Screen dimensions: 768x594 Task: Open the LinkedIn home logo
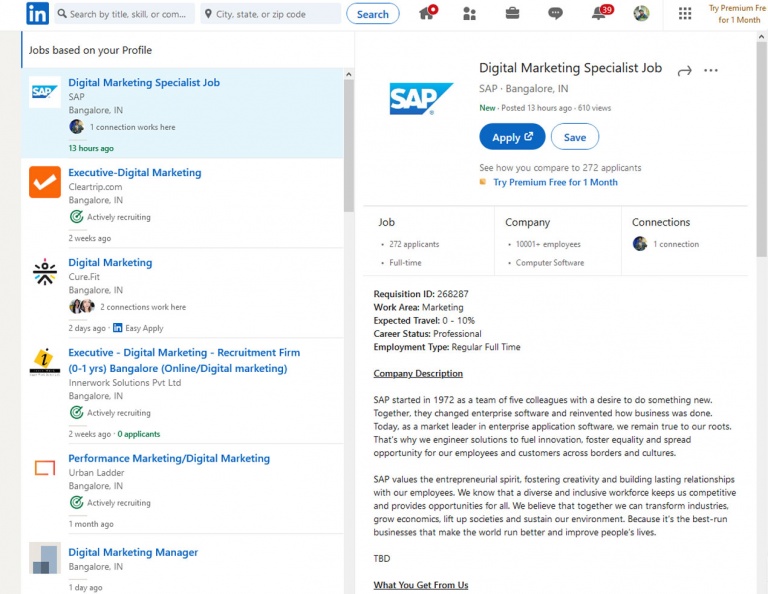(x=37, y=13)
